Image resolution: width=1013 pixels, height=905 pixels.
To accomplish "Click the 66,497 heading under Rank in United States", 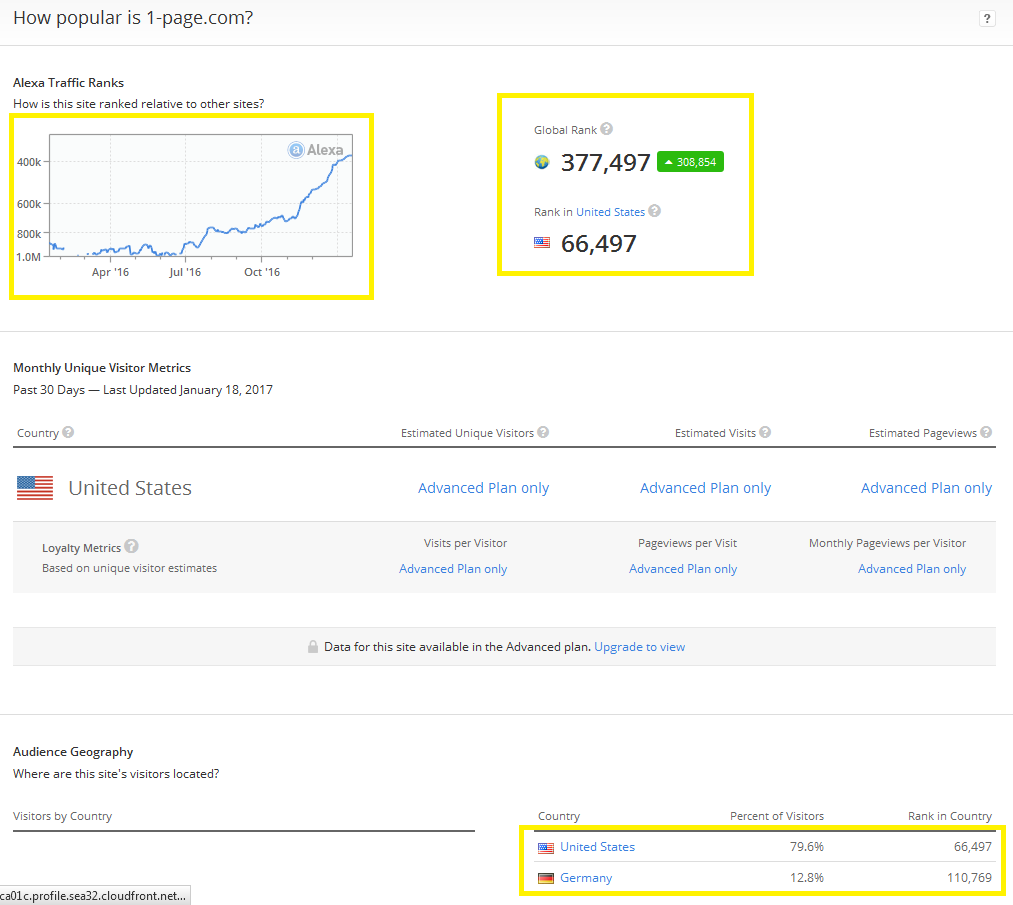I will click(599, 244).
